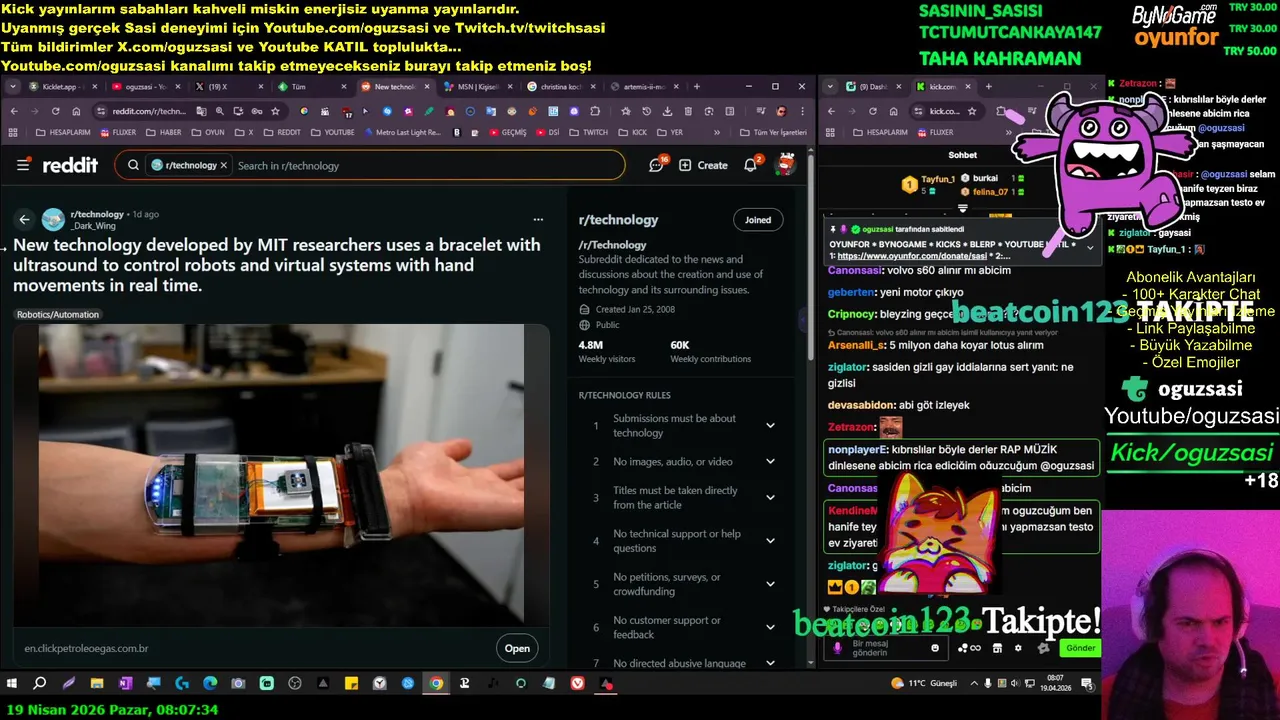The height and width of the screenshot is (720, 1280).
Task: Remove the r/technology search filter chip
Action: pyautogui.click(x=224, y=165)
